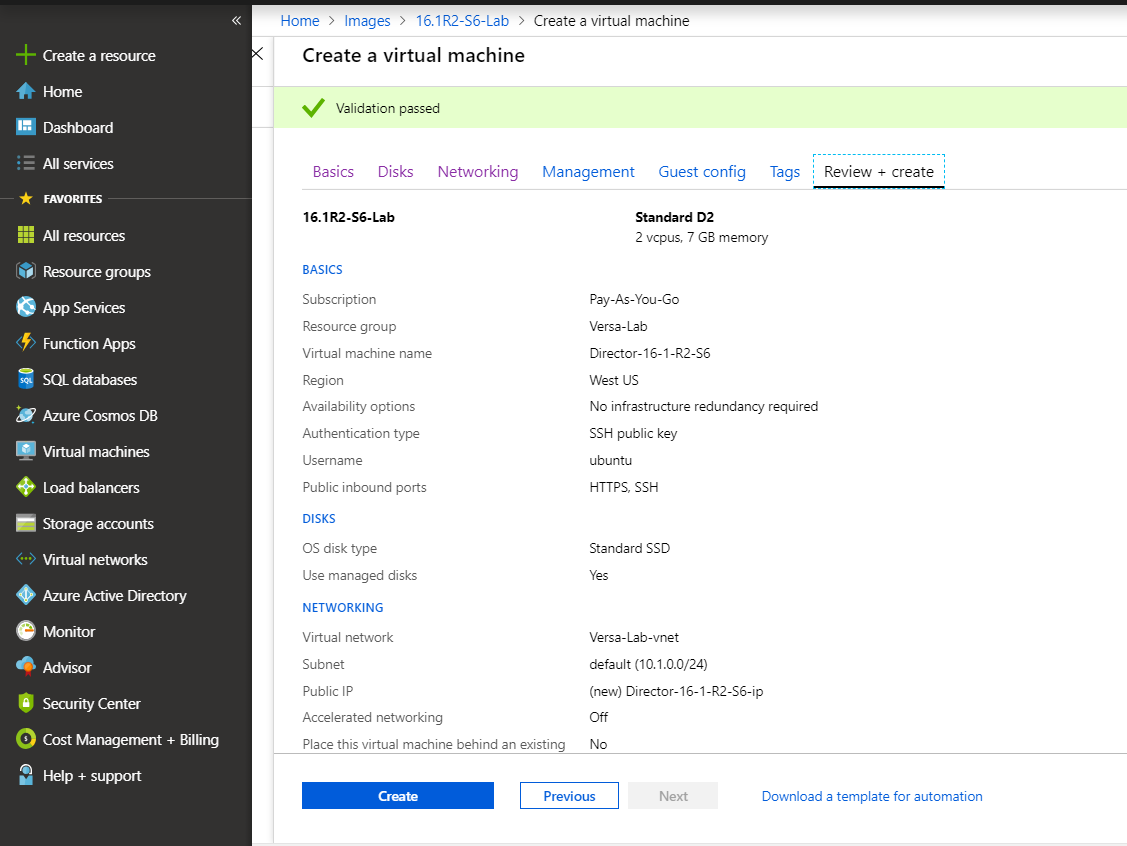Viewport: 1127px width, 846px height.
Task: Click Download a template for automation link
Action: tap(872, 796)
